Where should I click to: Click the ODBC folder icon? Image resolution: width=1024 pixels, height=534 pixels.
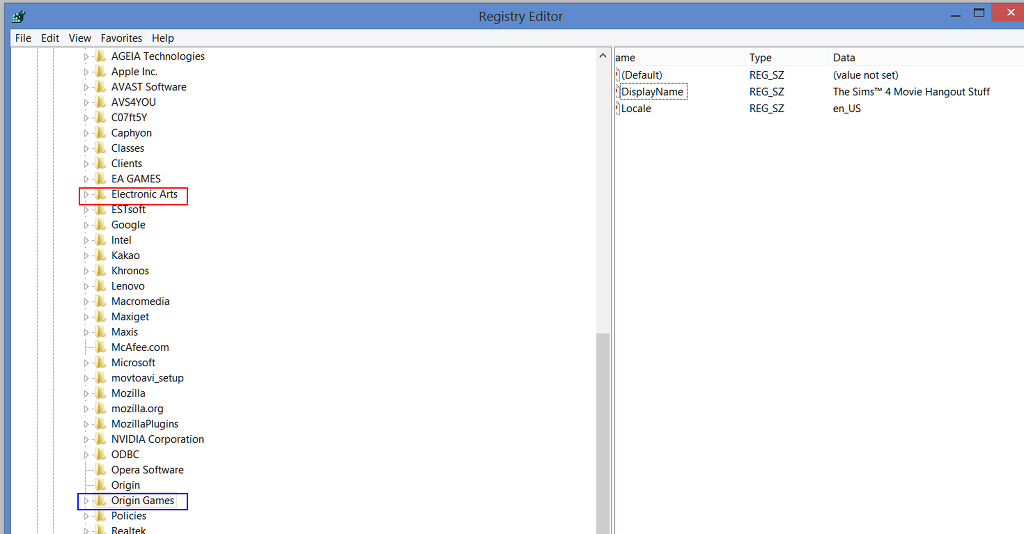pyautogui.click(x=100, y=454)
